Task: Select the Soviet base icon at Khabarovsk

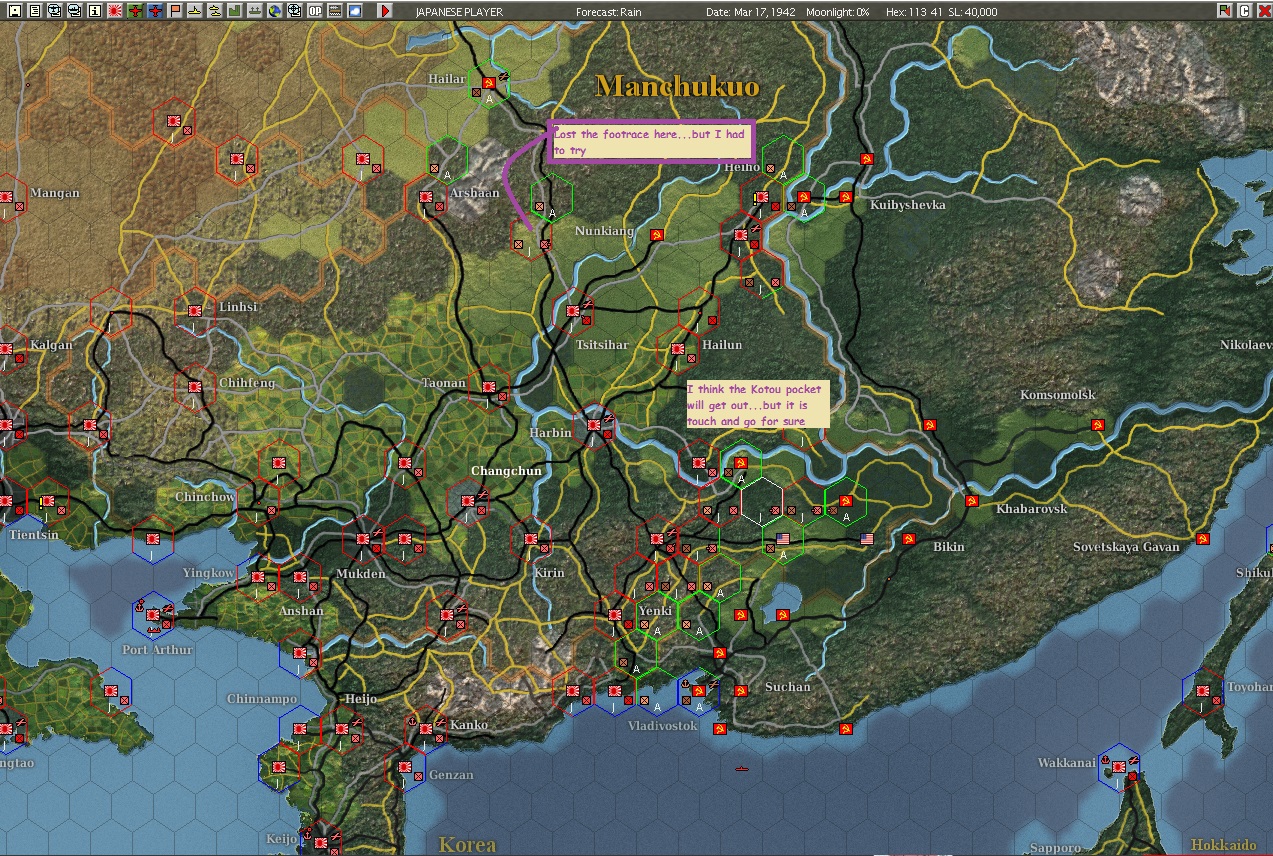Action: point(970,500)
